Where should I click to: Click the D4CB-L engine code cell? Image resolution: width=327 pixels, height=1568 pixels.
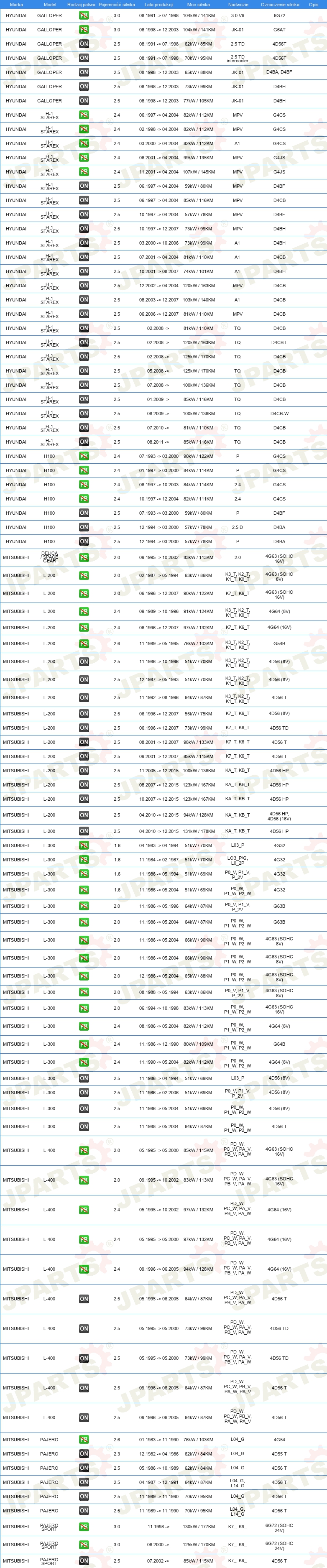pos(279,343)
